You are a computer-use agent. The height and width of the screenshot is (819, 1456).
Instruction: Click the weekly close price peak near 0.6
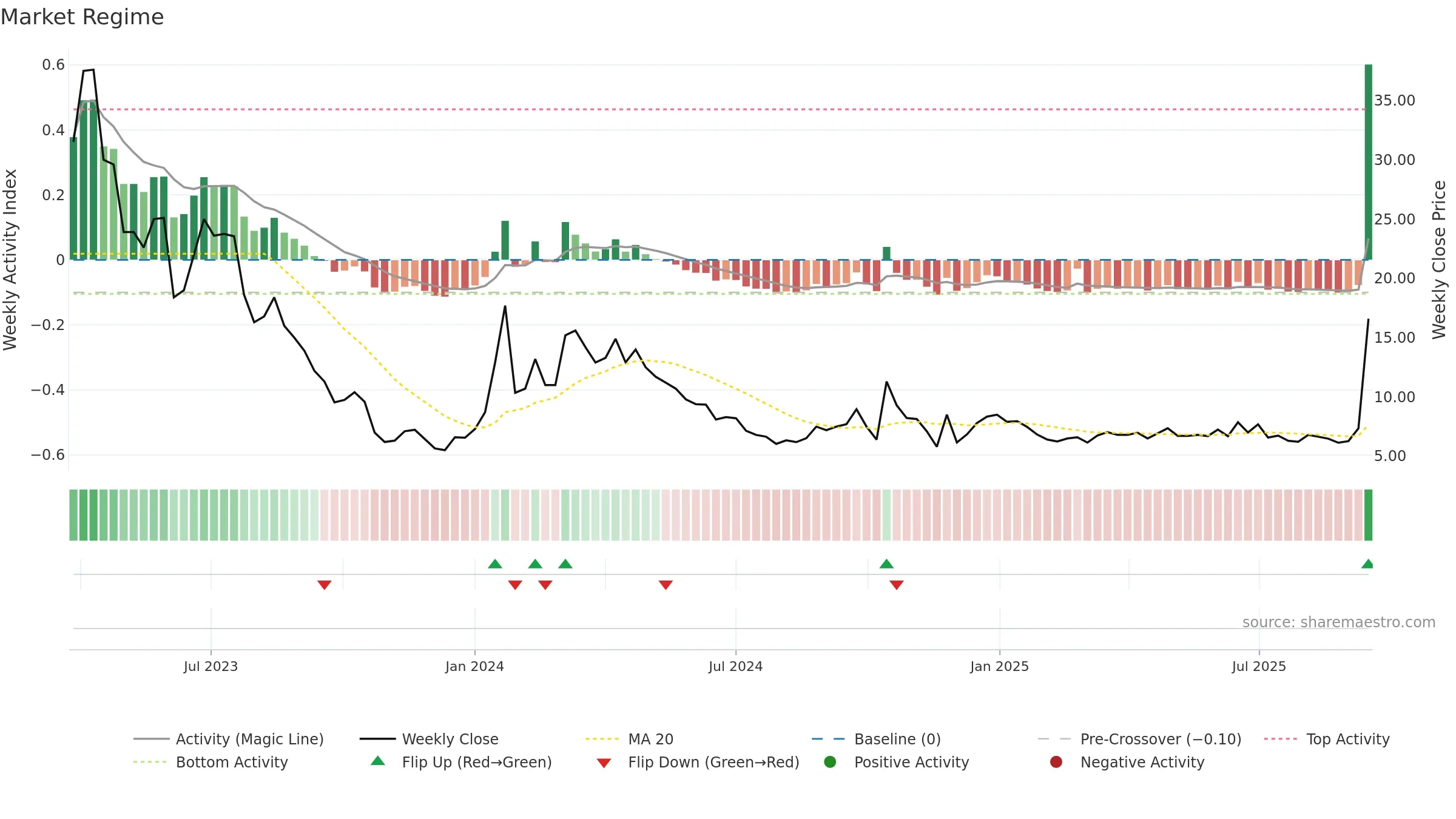[x=93, y=70]
